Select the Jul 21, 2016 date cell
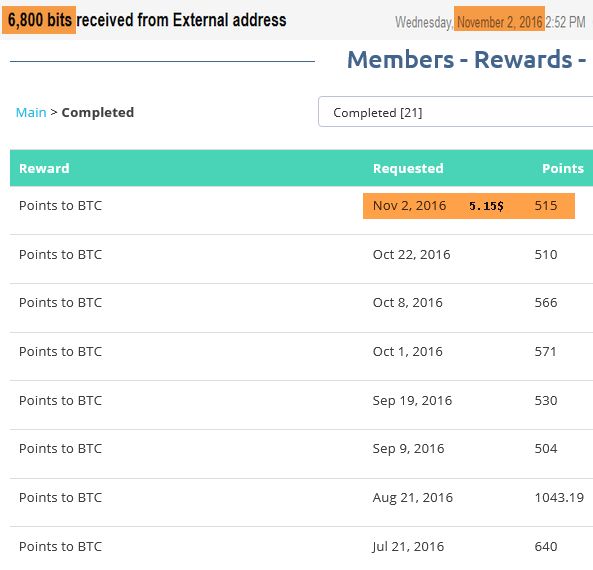This screenshot has height=570, width=593. pos(408,547)
